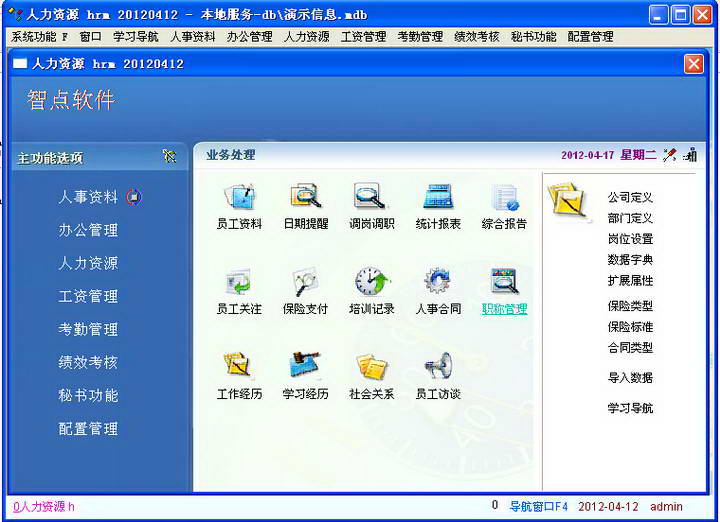Click the 导入数据 link
Screen dimensions: 720x522
pos(630,378)
